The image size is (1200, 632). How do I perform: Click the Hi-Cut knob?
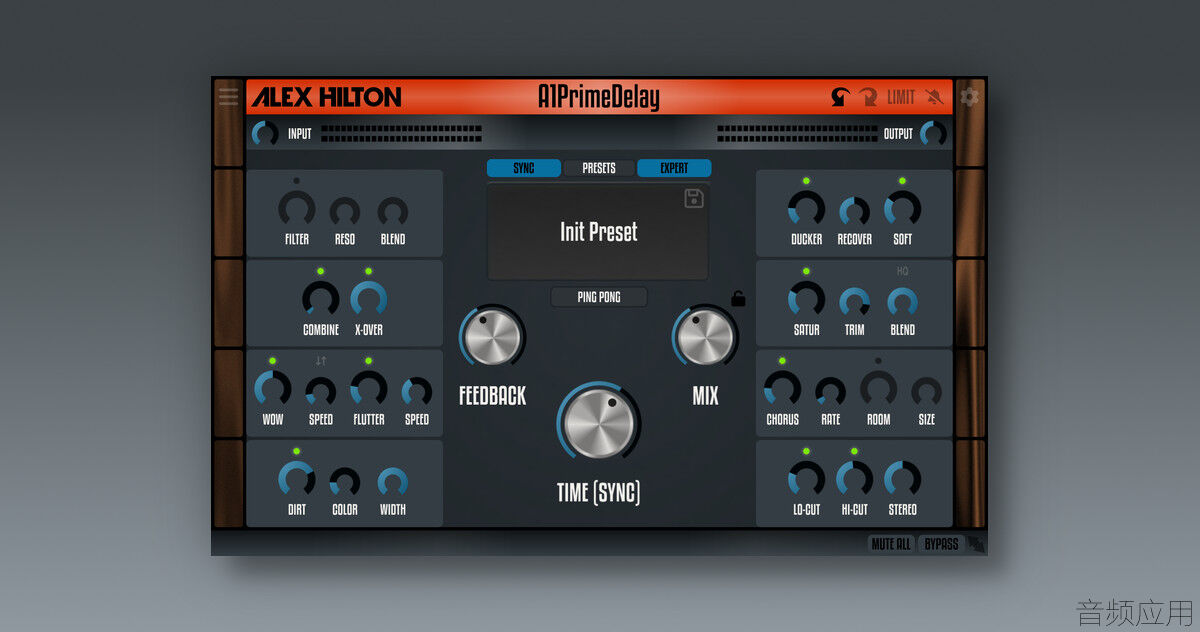coord(854,480)
